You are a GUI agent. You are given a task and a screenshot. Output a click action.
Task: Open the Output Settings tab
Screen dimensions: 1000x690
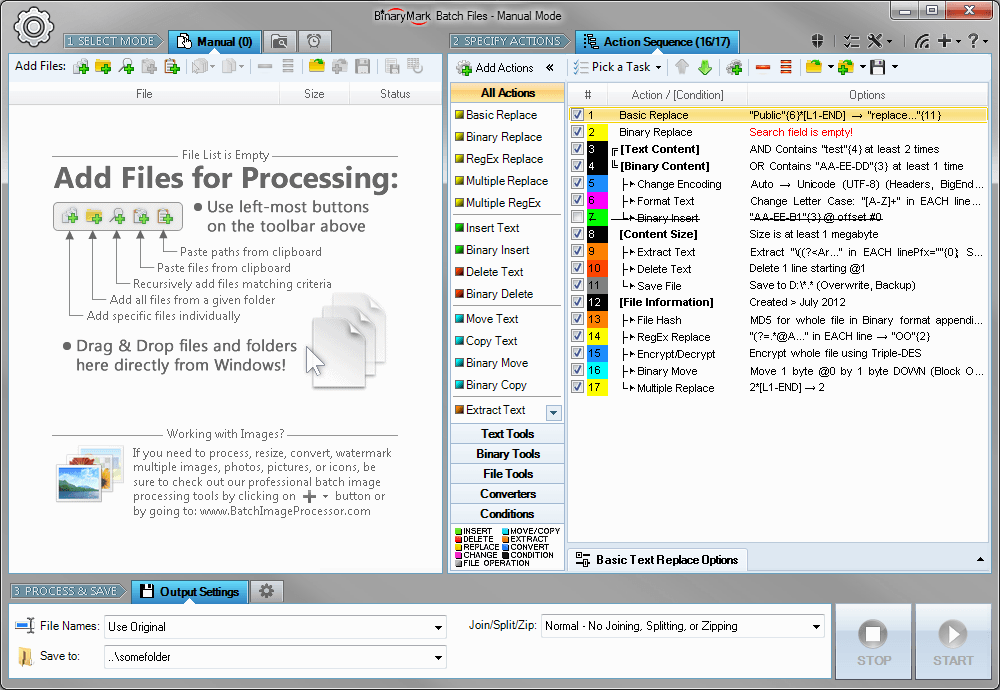tap(190, 591)
